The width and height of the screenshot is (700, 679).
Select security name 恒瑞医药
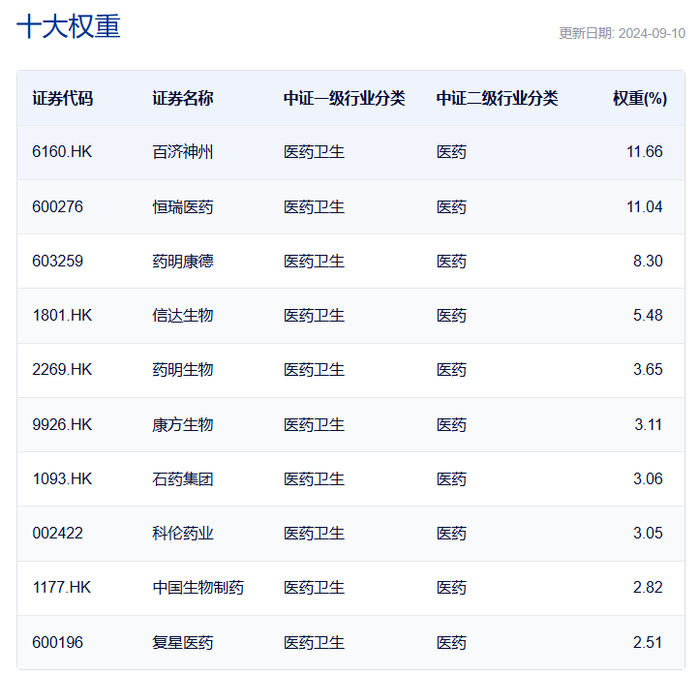click(183, 207)
